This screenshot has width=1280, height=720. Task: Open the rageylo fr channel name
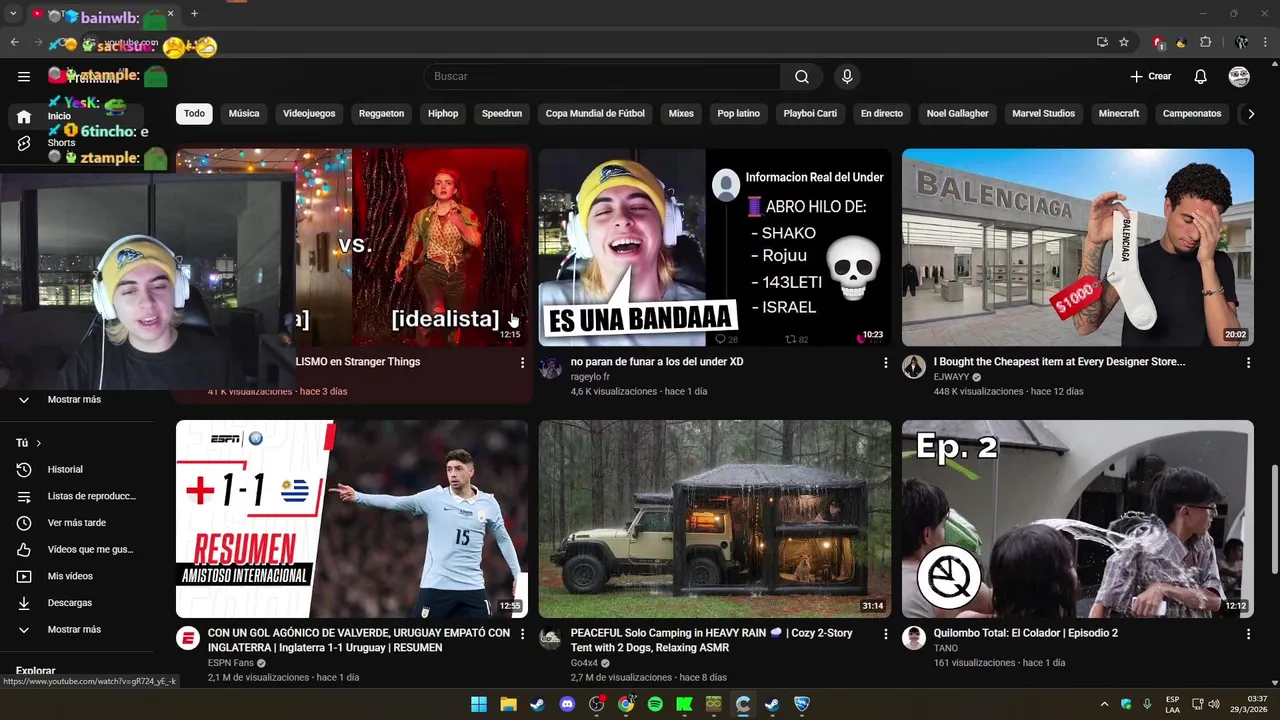click(x=590, y=377)
